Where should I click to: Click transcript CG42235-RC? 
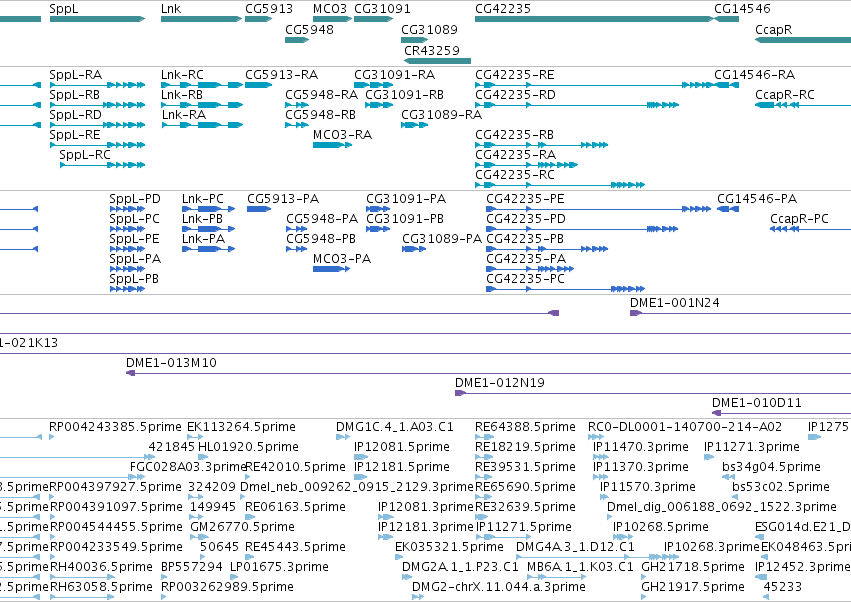(515, 175)
